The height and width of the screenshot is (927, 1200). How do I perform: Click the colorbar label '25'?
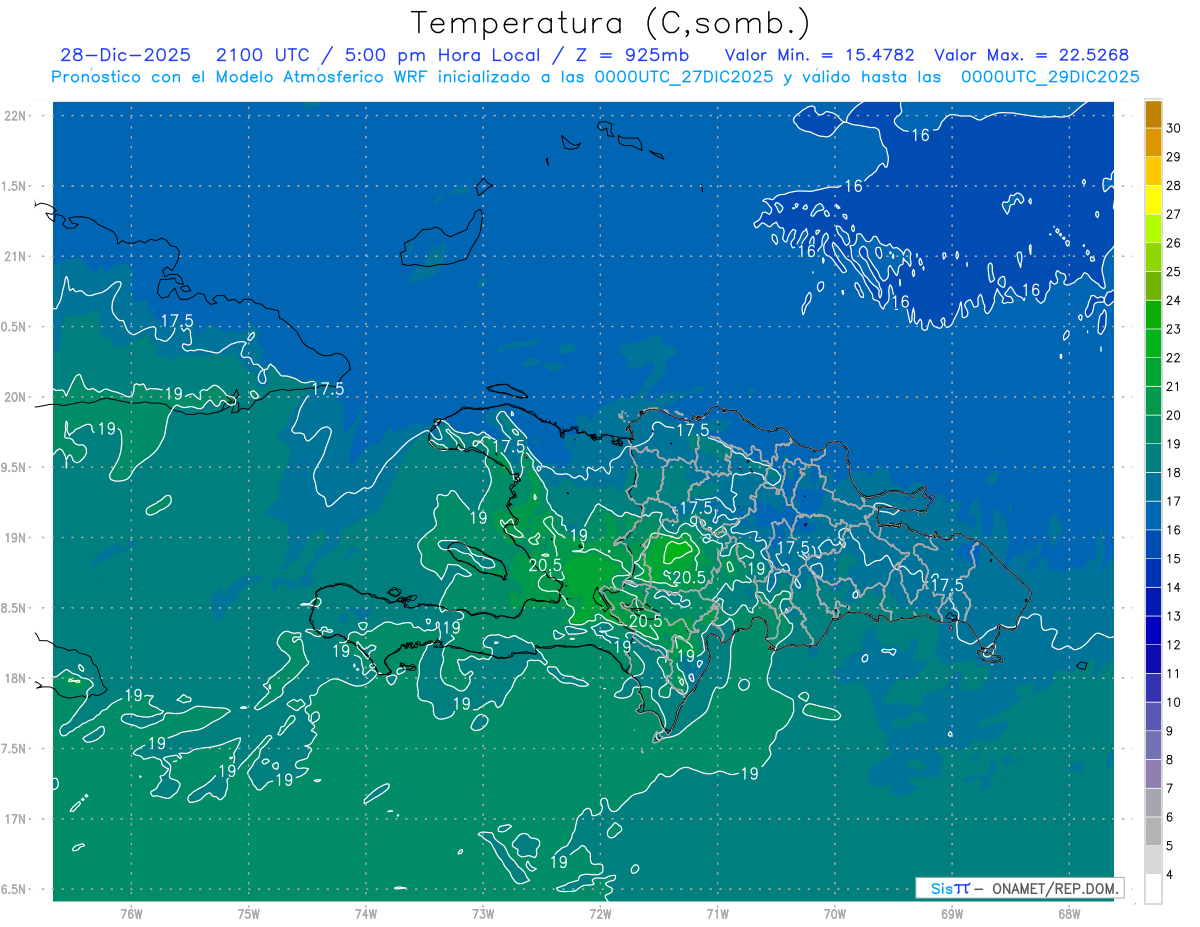[x=1174, y=272]
